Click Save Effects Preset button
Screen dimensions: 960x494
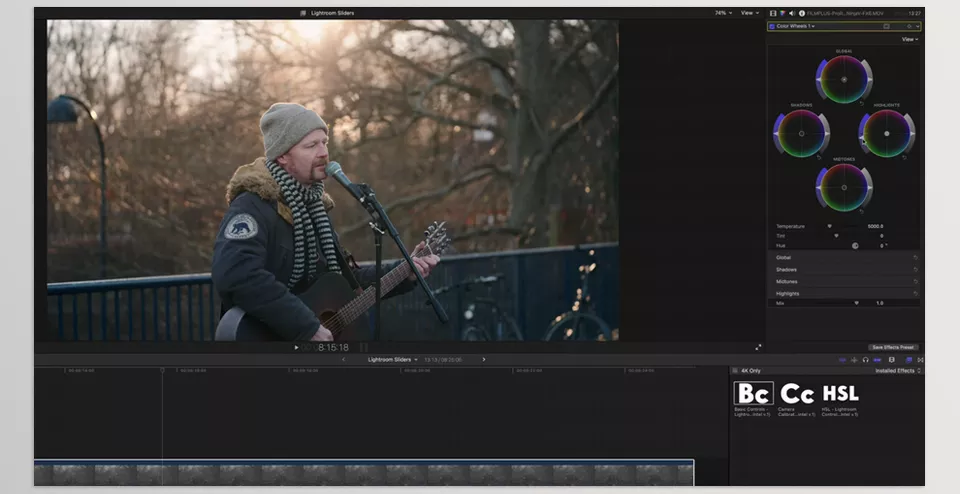tap(893, 347)
